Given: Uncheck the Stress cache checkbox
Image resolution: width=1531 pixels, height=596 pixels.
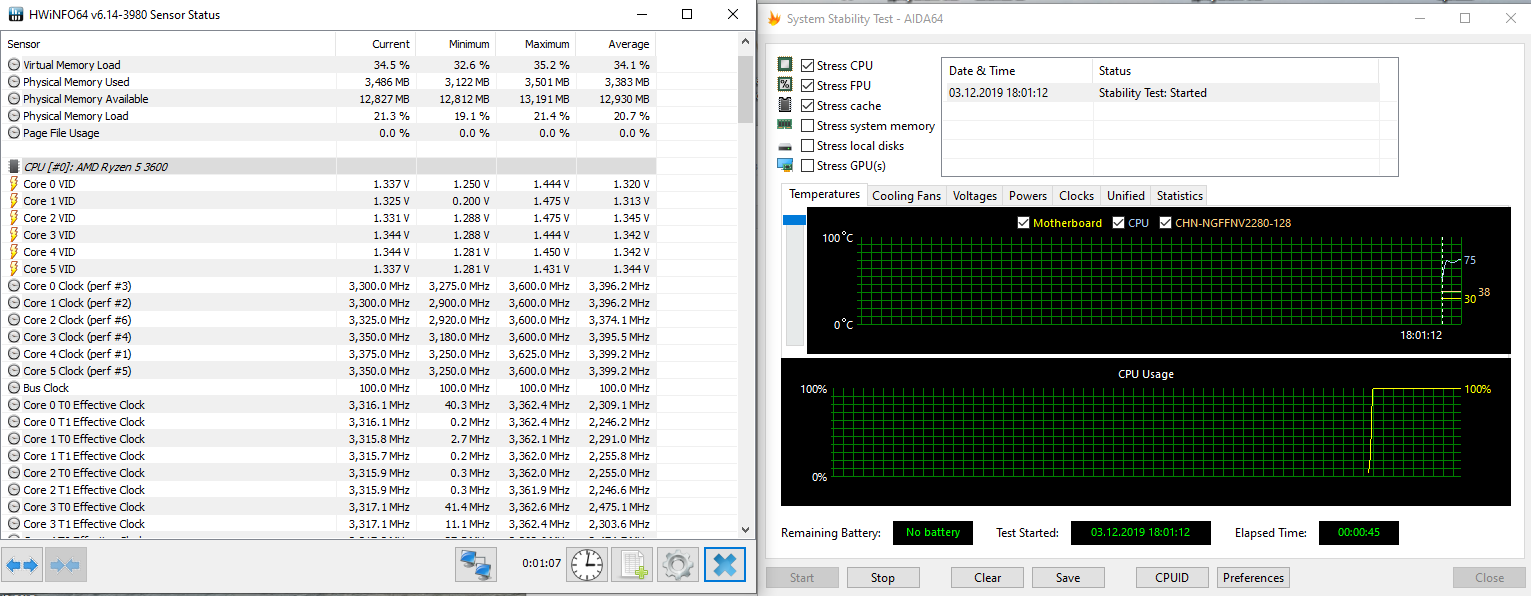Looking at the screenshot, I should 808,106.
